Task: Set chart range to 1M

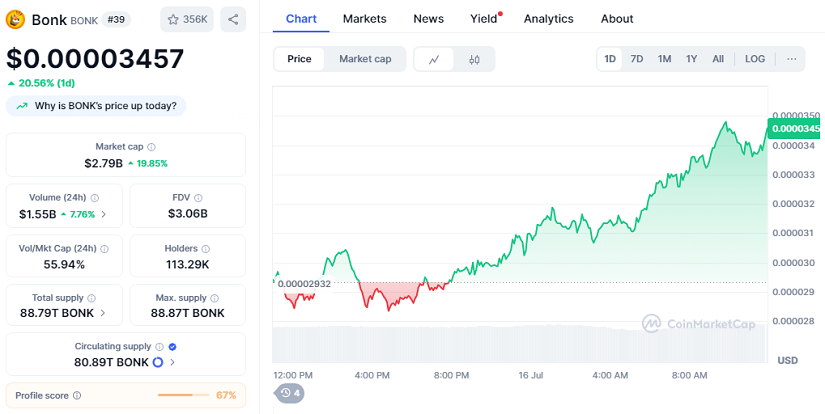Action: pyautogui.click(x=664, y=59)
